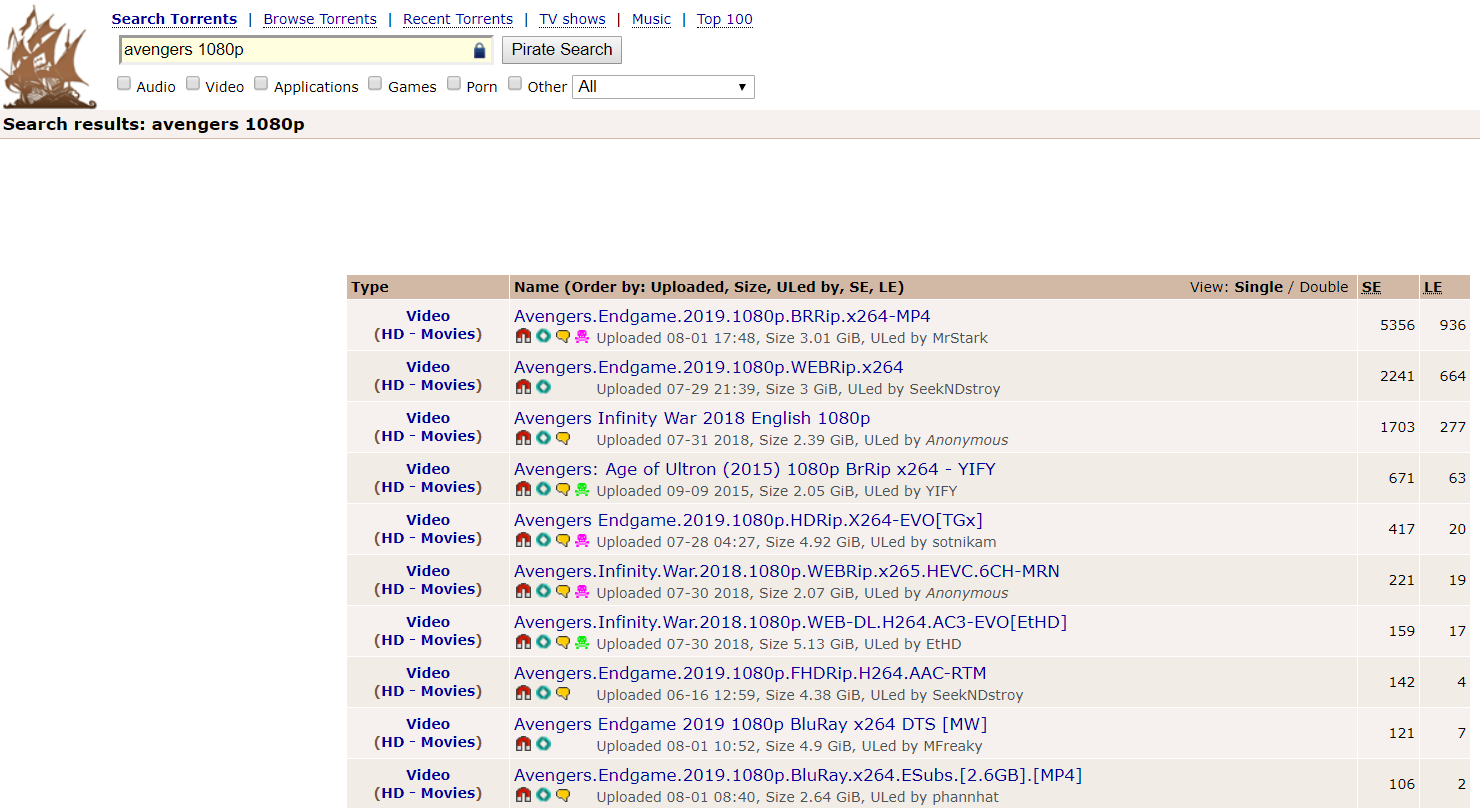Click comments icon in FHDRip.H264.AAC-RTM row

coord(563,694)
